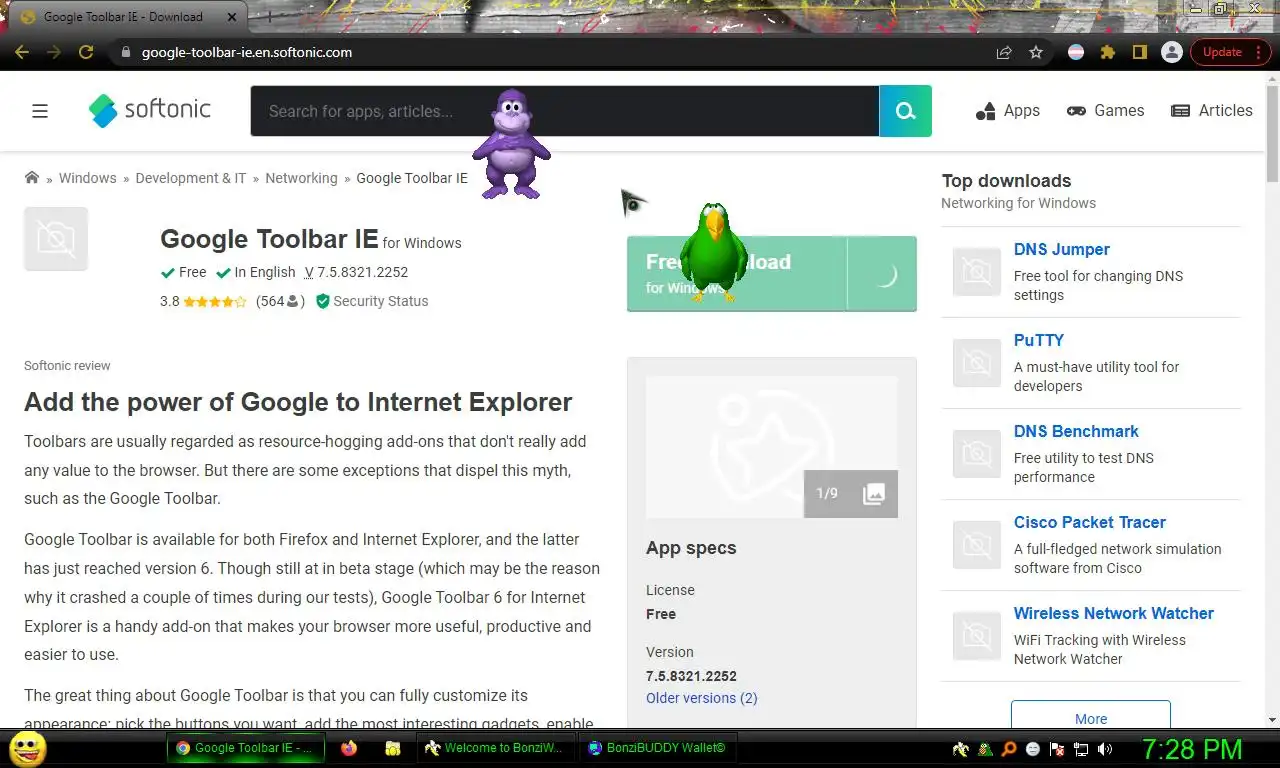This screenshot has width=1280, height=768.
Task: Open the network tray icon
Action: click(1081, 749)
